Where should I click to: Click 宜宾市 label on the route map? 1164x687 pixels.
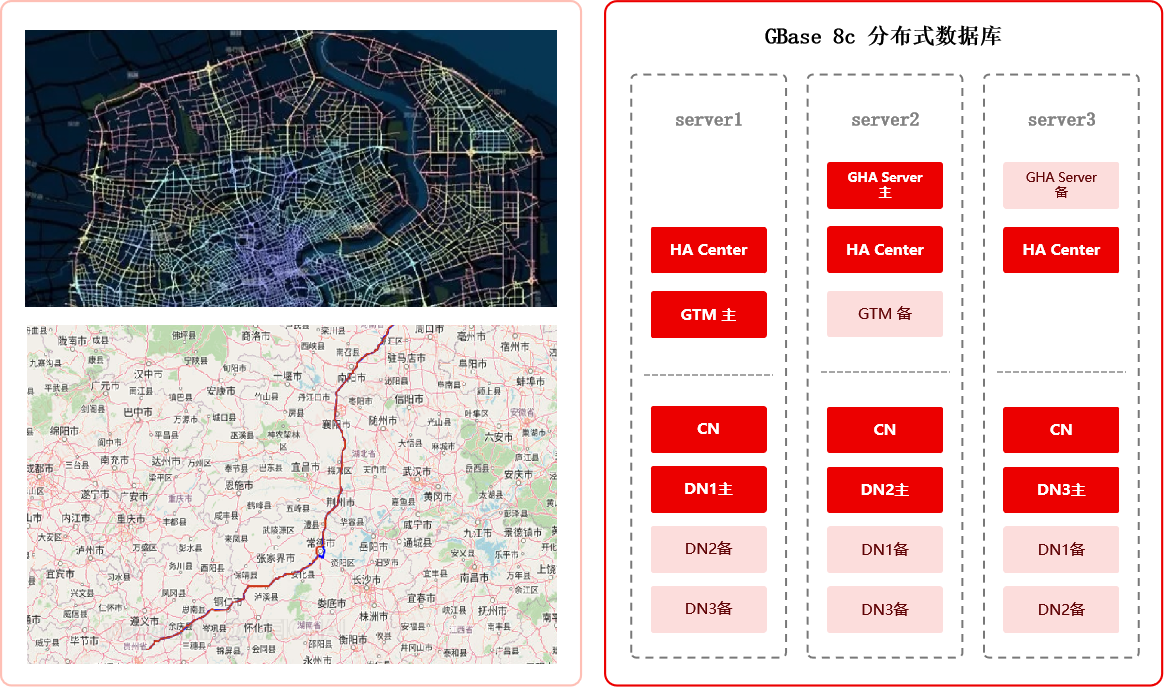pos(60,574)
